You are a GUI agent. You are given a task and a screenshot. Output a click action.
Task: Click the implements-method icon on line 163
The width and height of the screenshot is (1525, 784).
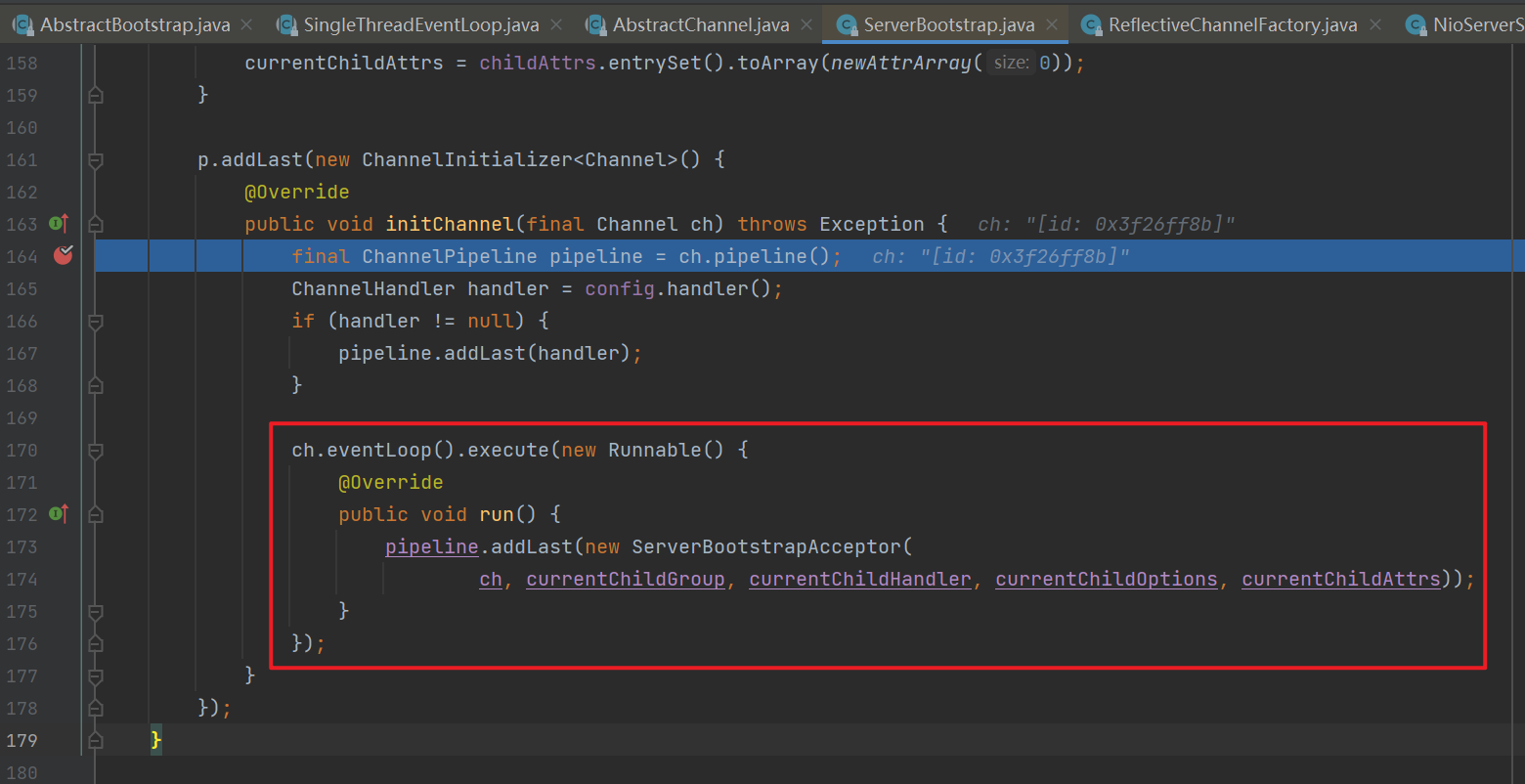coord(58,224)
